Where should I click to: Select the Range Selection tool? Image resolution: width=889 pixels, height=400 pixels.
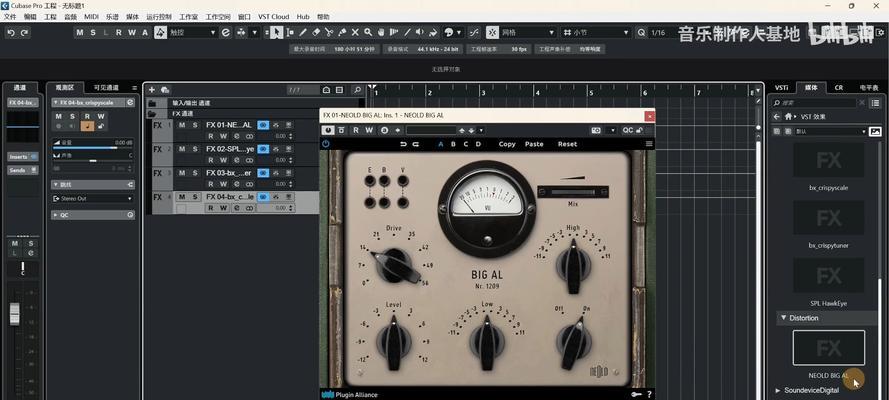coord(290,32)
